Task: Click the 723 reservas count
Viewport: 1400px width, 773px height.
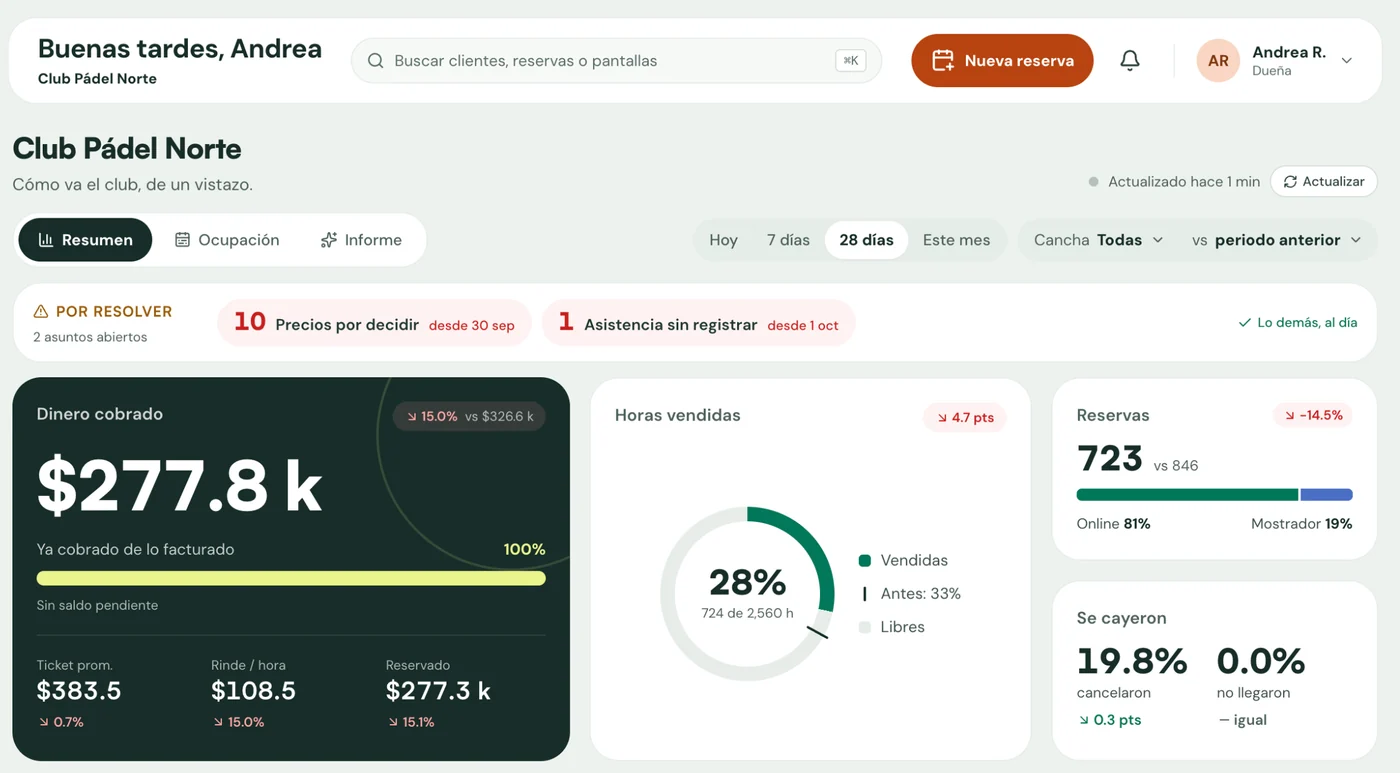Action: tap(1110, 459)
